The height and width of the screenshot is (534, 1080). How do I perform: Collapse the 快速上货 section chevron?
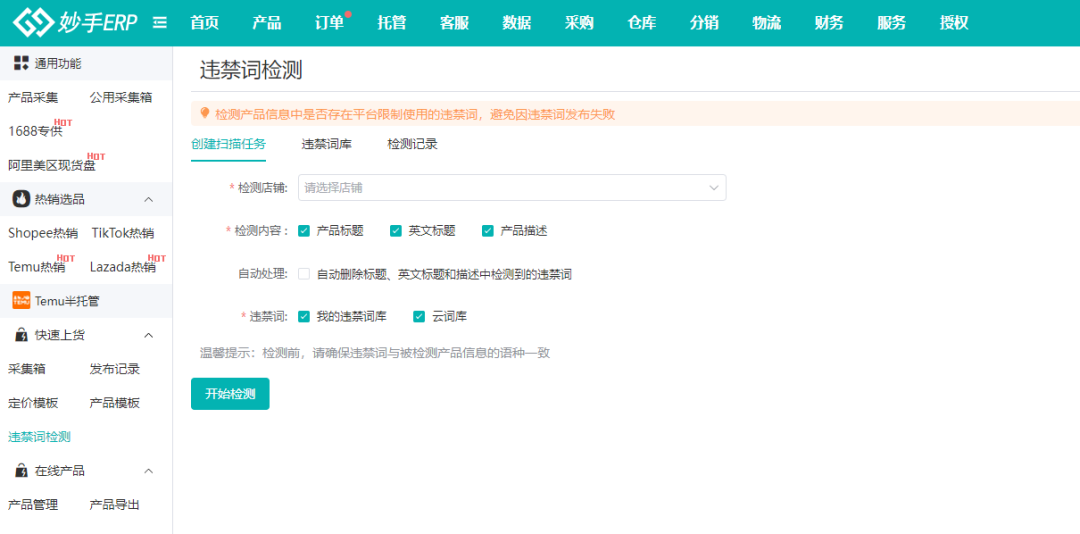[x=148, y=335]
